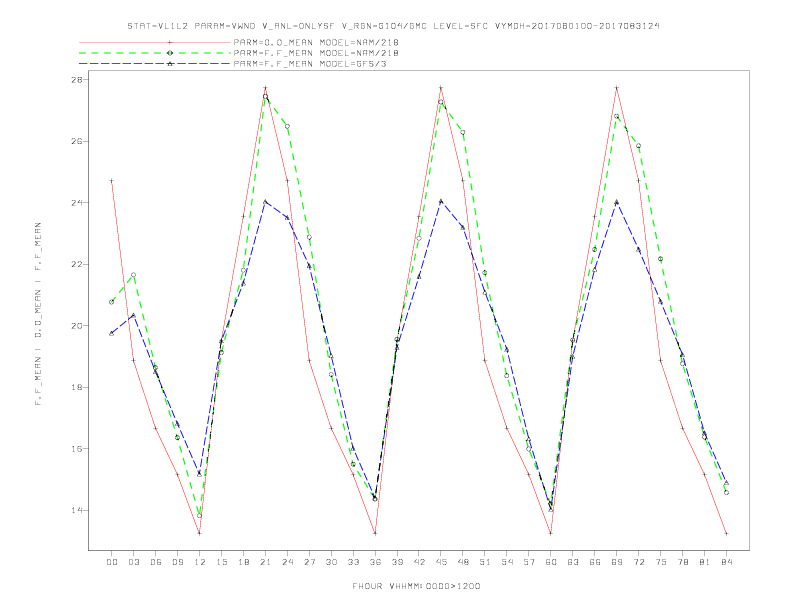Click x-axis tick label 48
792x612 pixels.
click(x=463, y=562)
